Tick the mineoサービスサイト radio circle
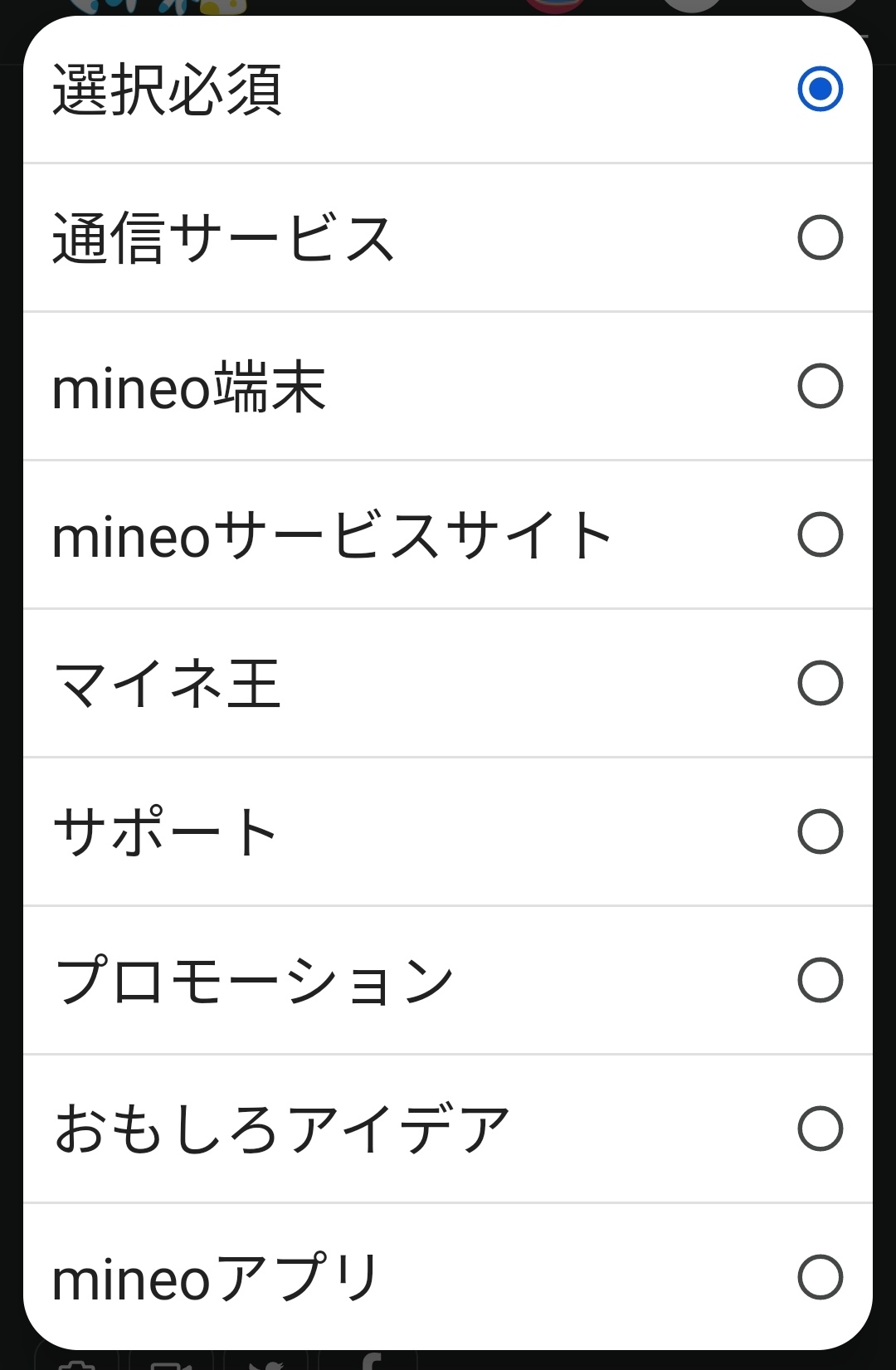The image size is (896, 1370). pyautogui.click(x=820, y=534)
